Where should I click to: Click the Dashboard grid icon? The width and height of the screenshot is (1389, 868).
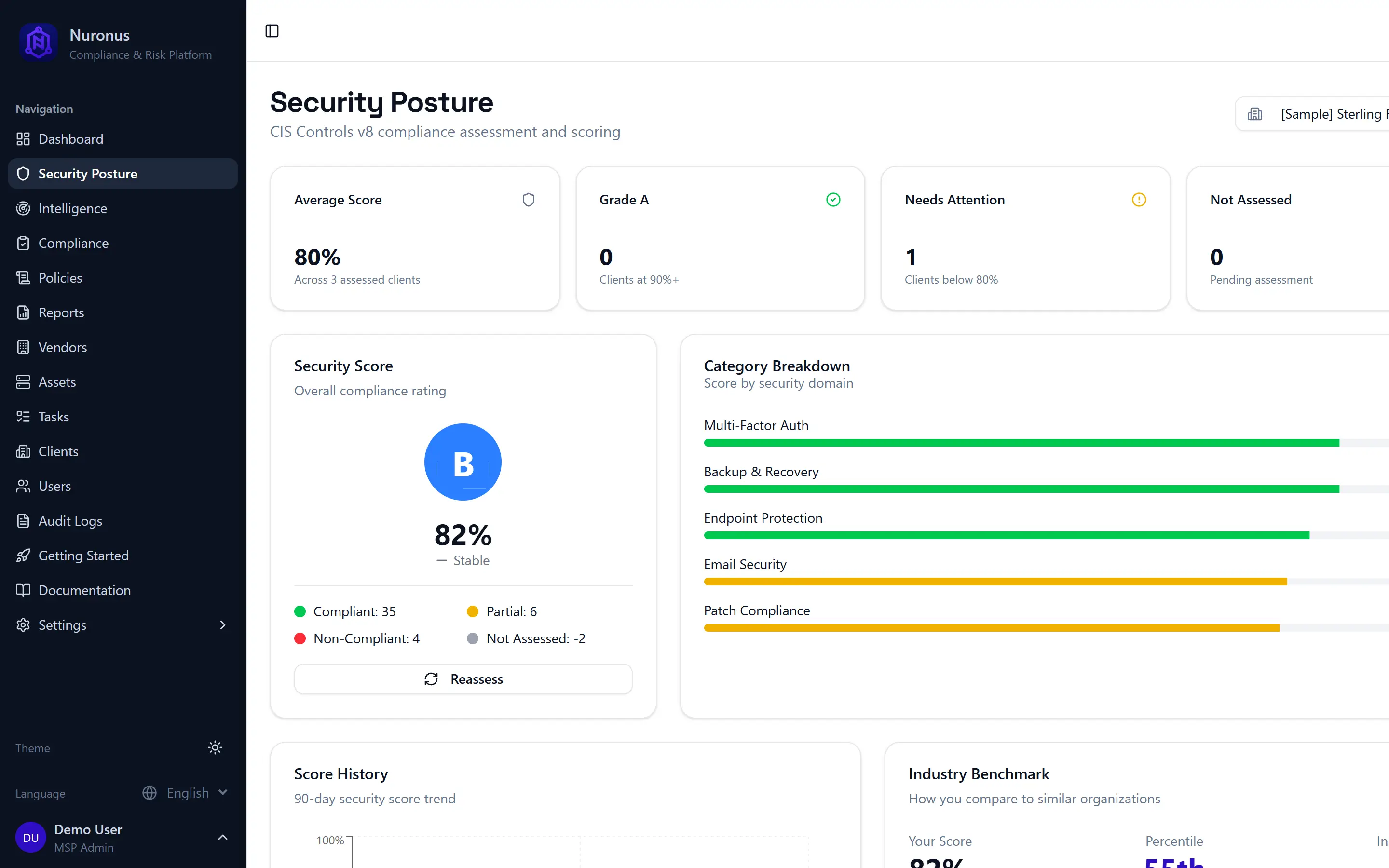pyautogui.click(x=23, y=139)
